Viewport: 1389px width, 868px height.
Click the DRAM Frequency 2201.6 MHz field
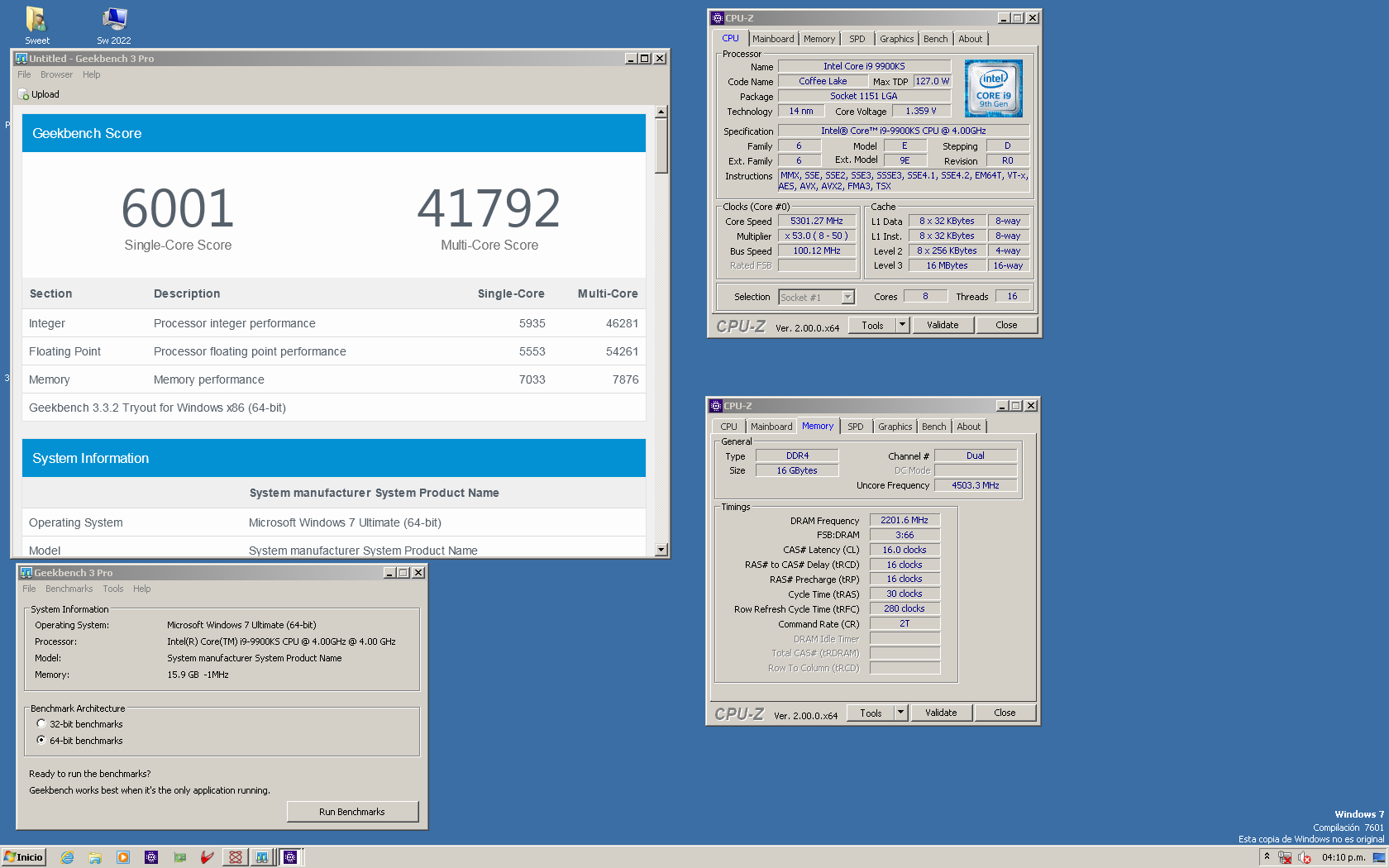pyautogui.click(x=905, y=520)
